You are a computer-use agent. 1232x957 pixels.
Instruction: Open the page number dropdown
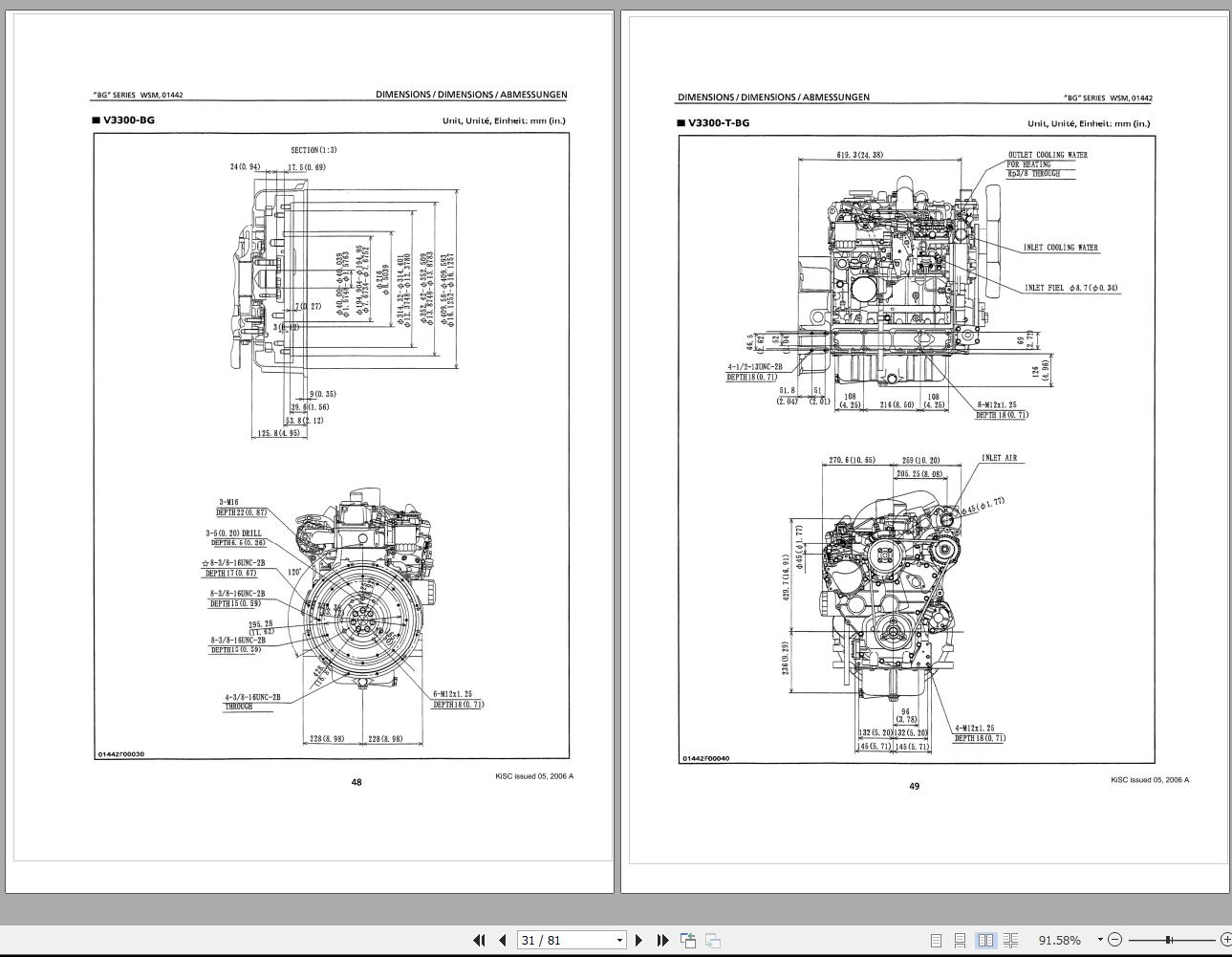pyautogui.click(x=621, y=940)
